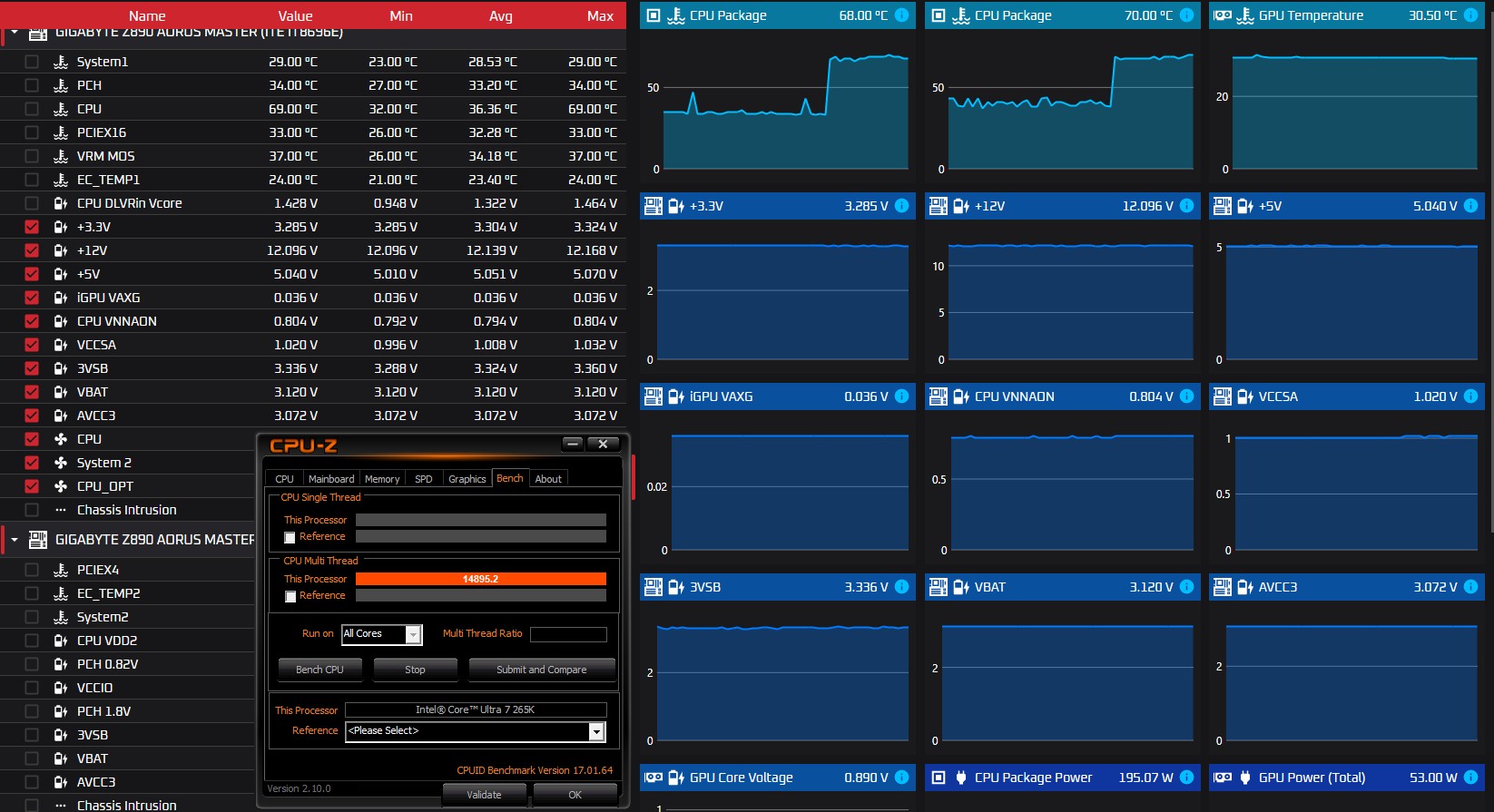Uncheck the +12V sensor checkbox
The image size is (1494, 812).
click(x=32, y=250)
